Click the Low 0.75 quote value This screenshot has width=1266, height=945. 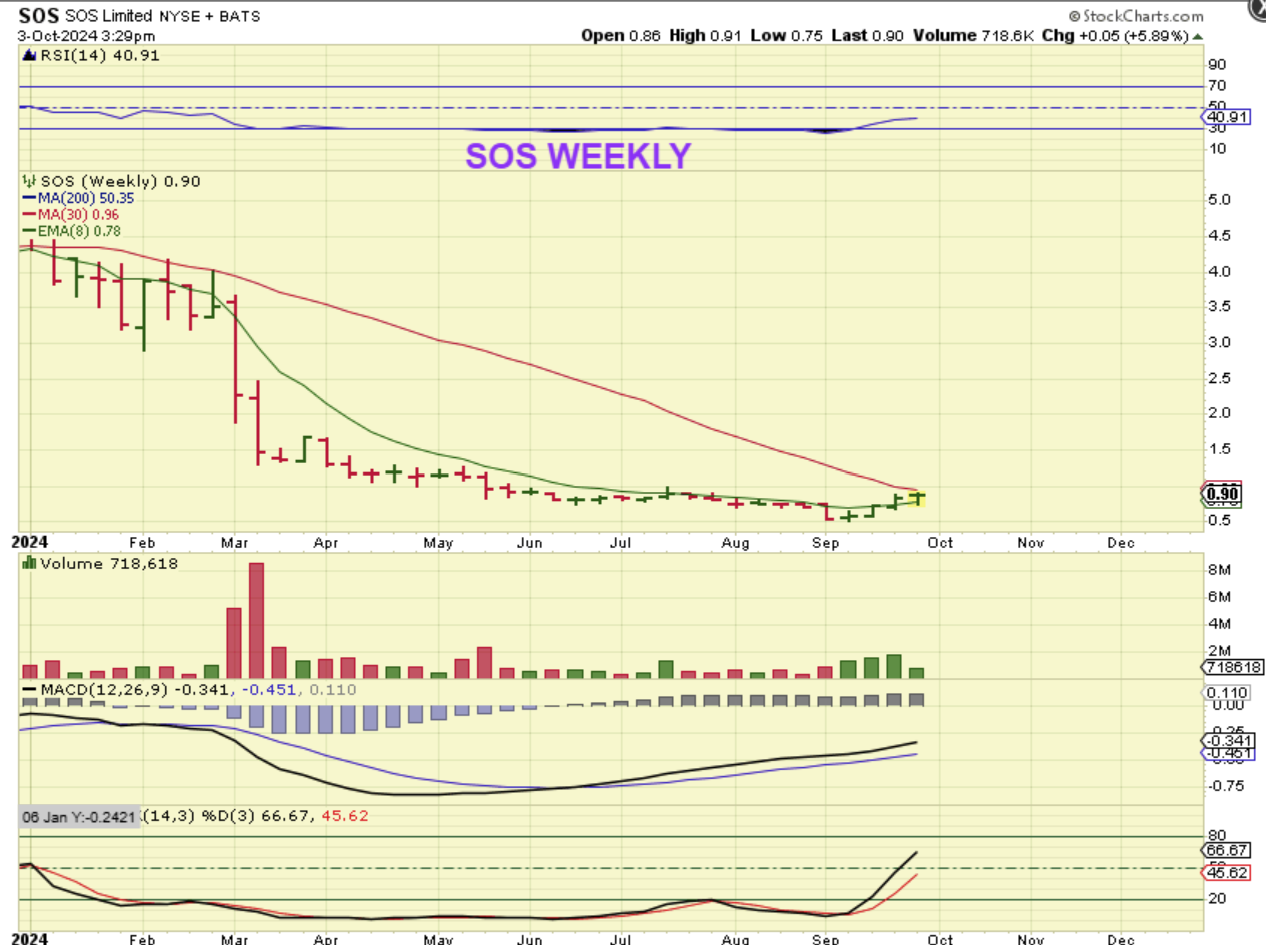point(786,35)
